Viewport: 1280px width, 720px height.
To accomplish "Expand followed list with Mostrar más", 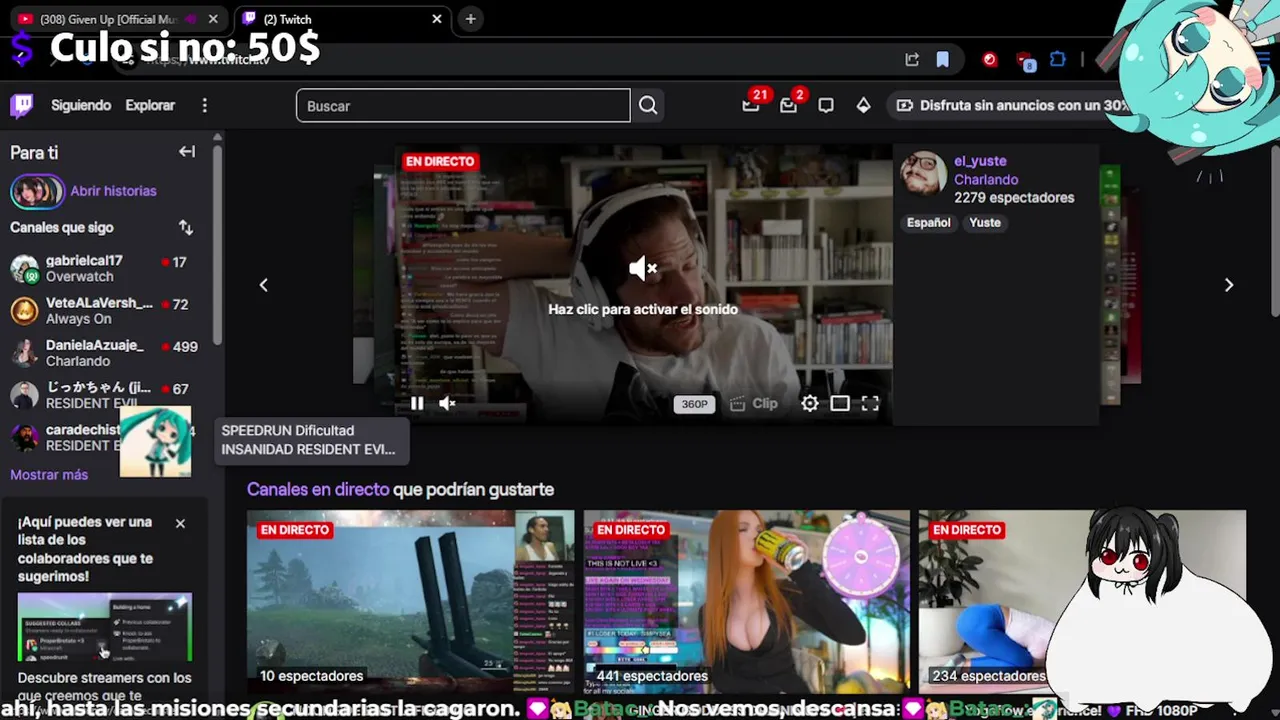I will 49,475.
